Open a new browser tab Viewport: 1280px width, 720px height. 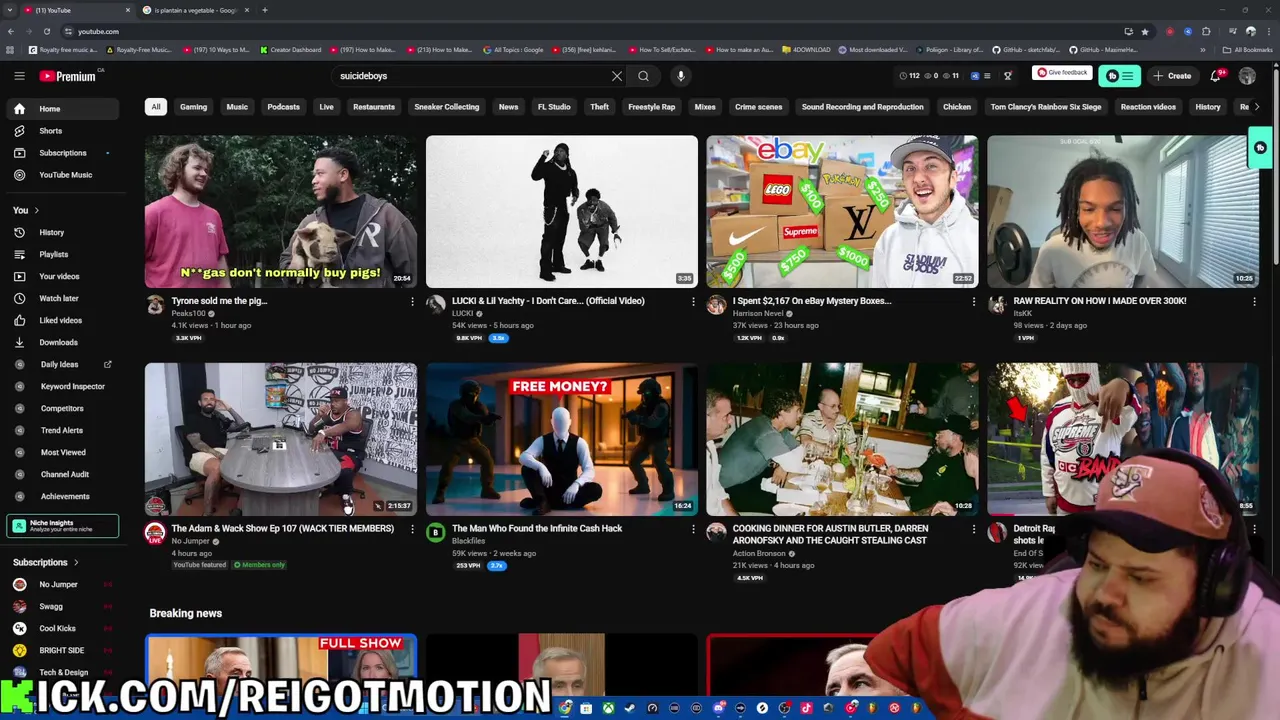tap(265, 10)
